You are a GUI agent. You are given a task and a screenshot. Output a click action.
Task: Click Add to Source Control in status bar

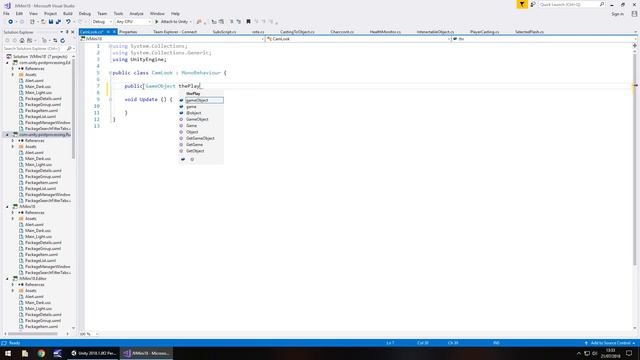coord(610,343)
